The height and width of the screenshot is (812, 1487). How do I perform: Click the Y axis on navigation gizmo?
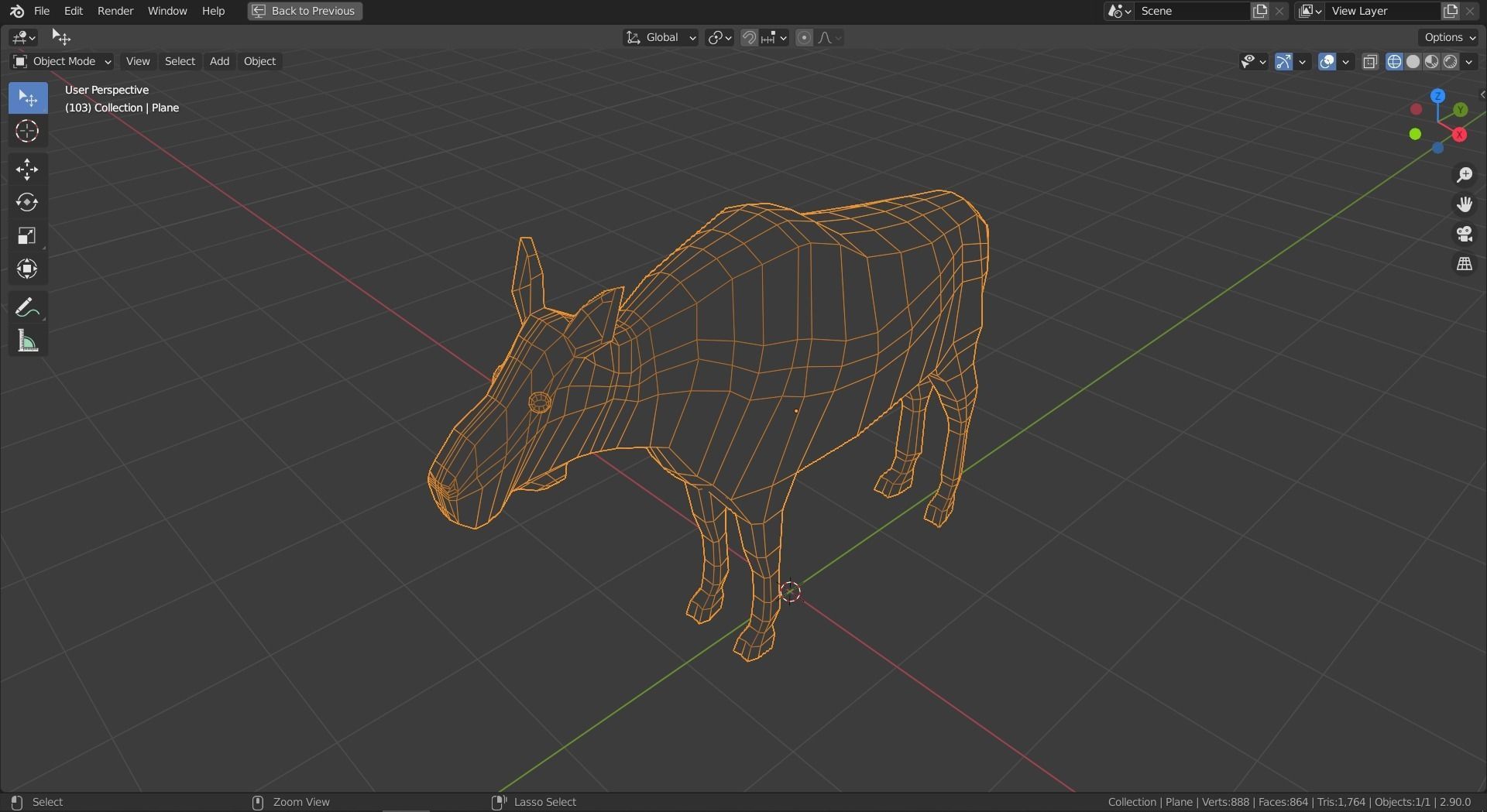tap(1460, 110)
